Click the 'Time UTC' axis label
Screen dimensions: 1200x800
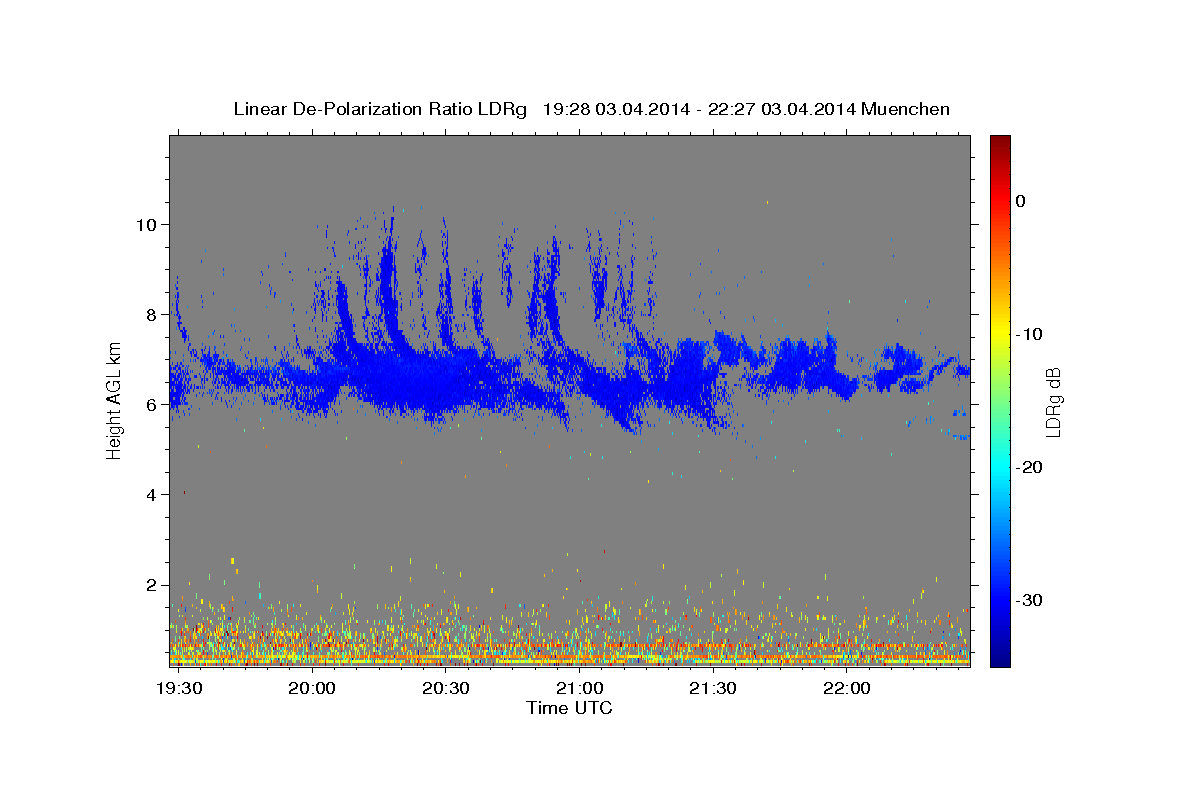(569, 708)
